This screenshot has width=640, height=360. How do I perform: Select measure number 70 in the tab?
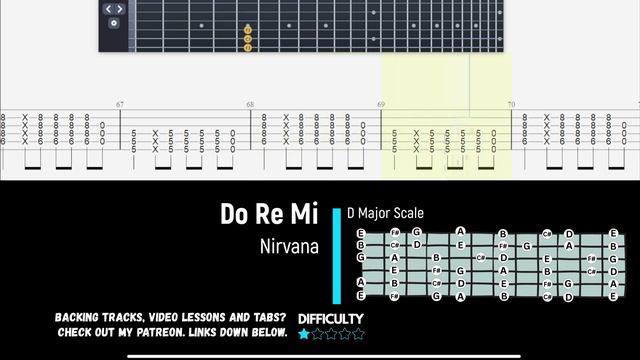coord(511,104)
